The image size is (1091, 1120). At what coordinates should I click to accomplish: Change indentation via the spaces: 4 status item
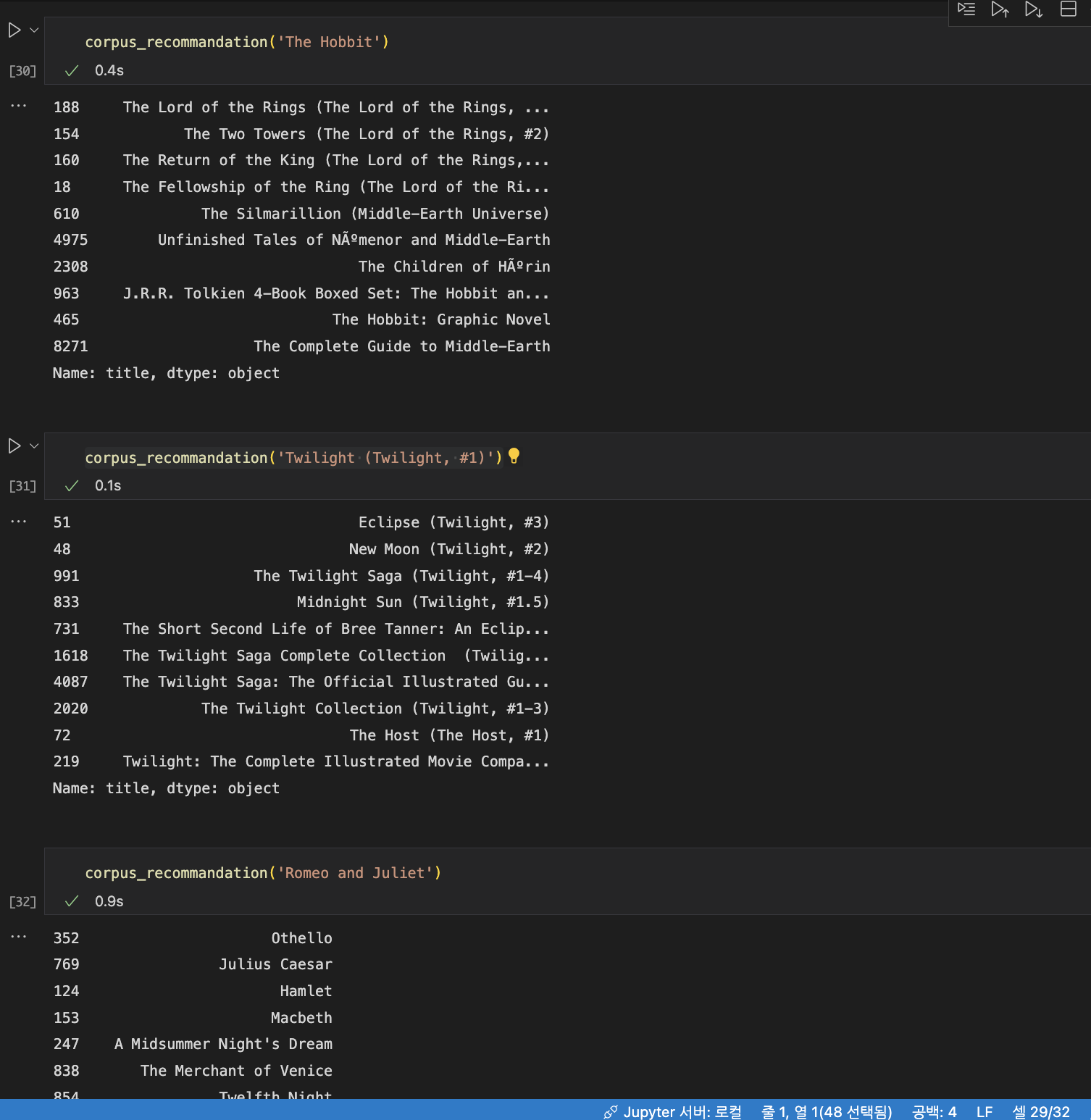click(934, 1111)
